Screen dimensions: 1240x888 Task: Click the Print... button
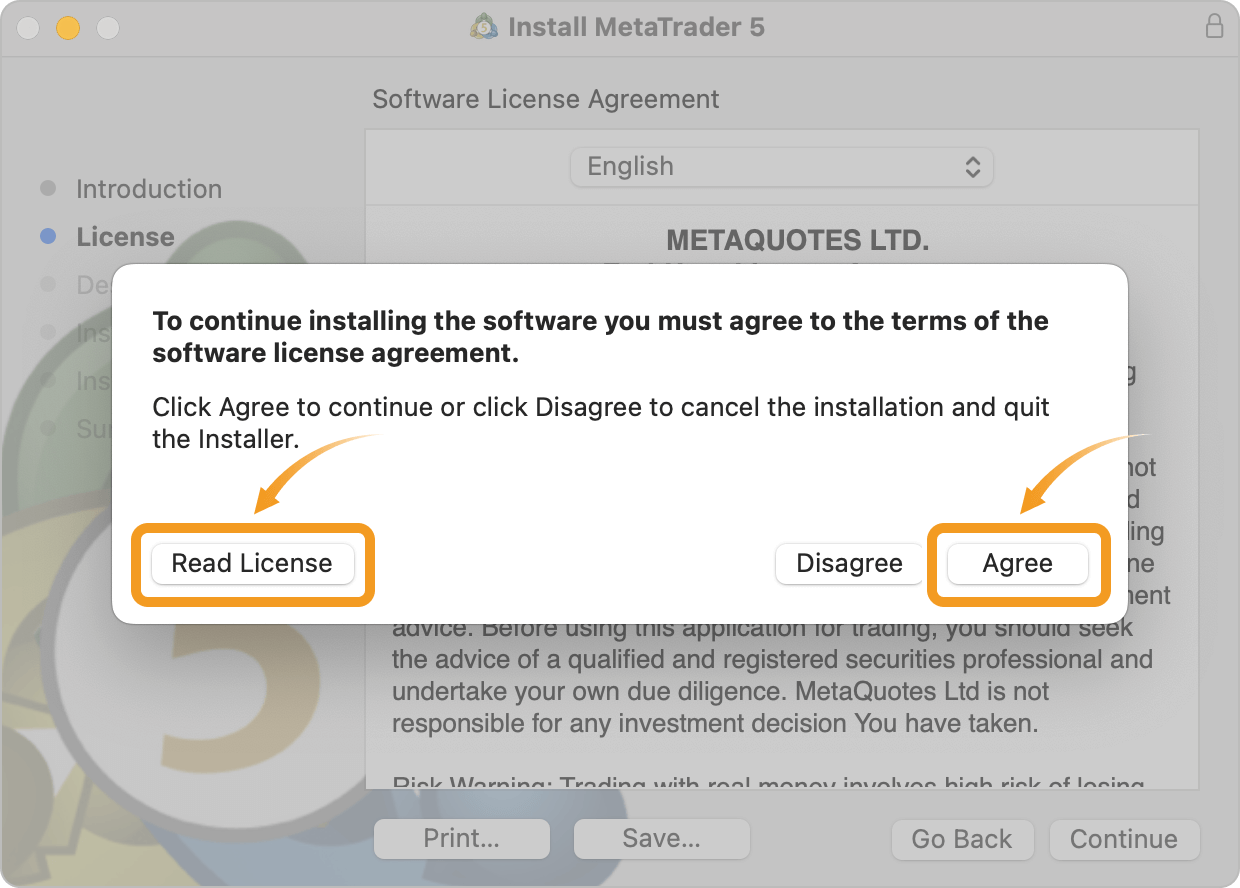click(462, 839)
